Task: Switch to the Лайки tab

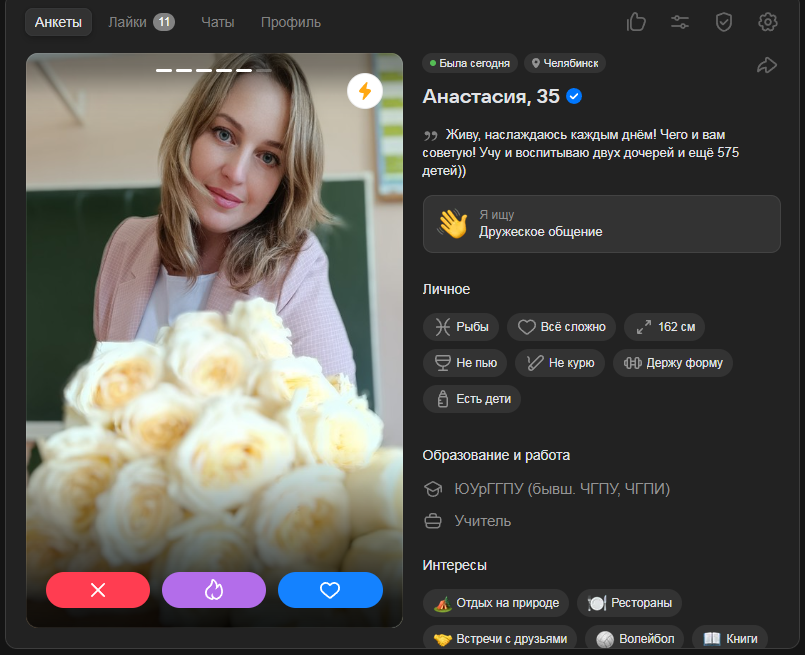Action: pyautogui.click(x=140, y=22)
